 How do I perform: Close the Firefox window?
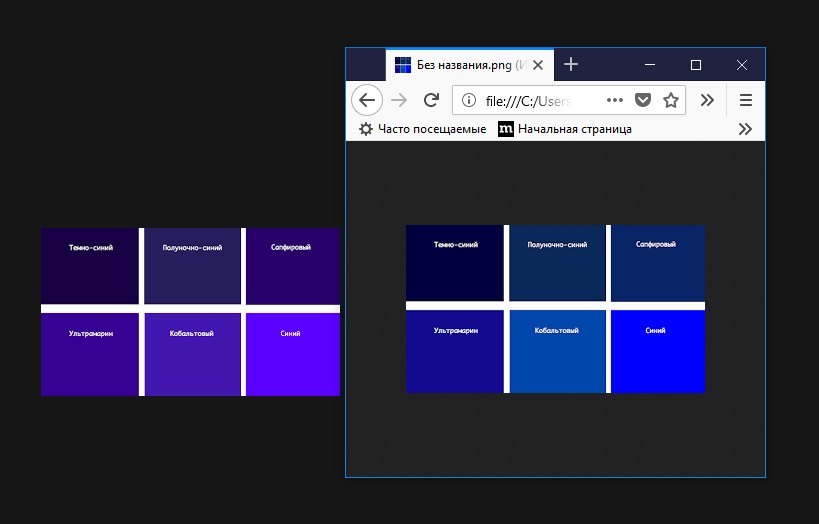(742, 65)
